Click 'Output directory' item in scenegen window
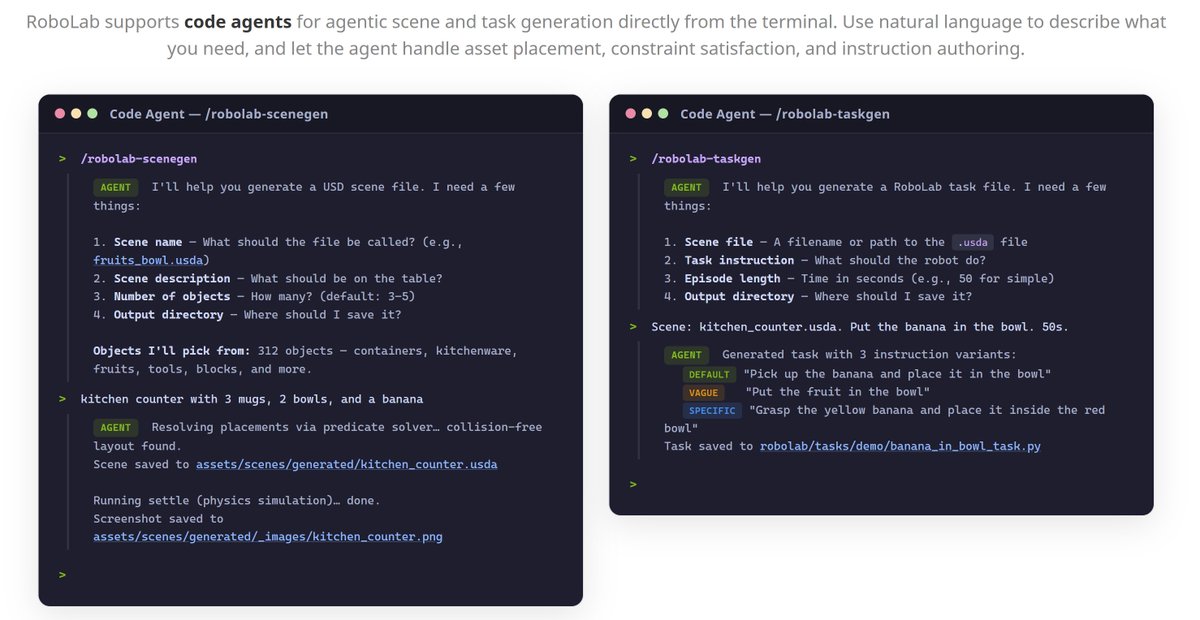The image size is (1200, 620). pyautogui.click(x=247, y=315)
